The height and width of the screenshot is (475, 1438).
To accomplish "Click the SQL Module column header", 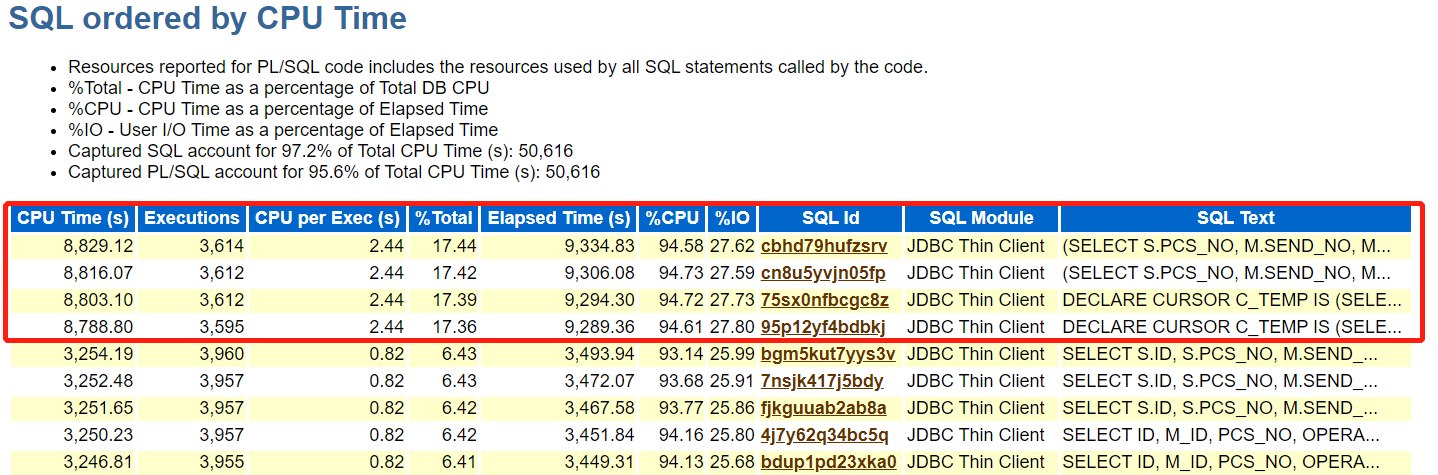I will pyautogui.click(x=981, y=218).
